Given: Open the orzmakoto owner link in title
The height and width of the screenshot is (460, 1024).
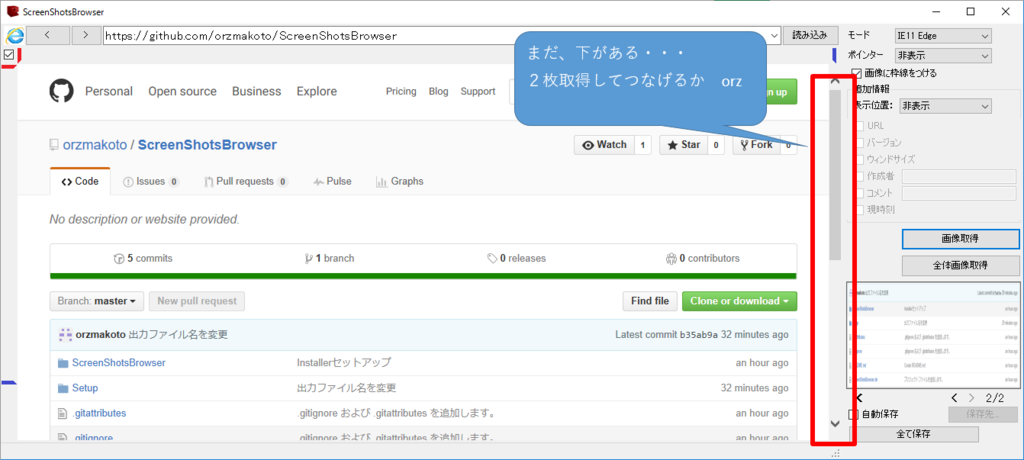Looking at the screenshot, I should pyautogui.click(x=95, y=145).
